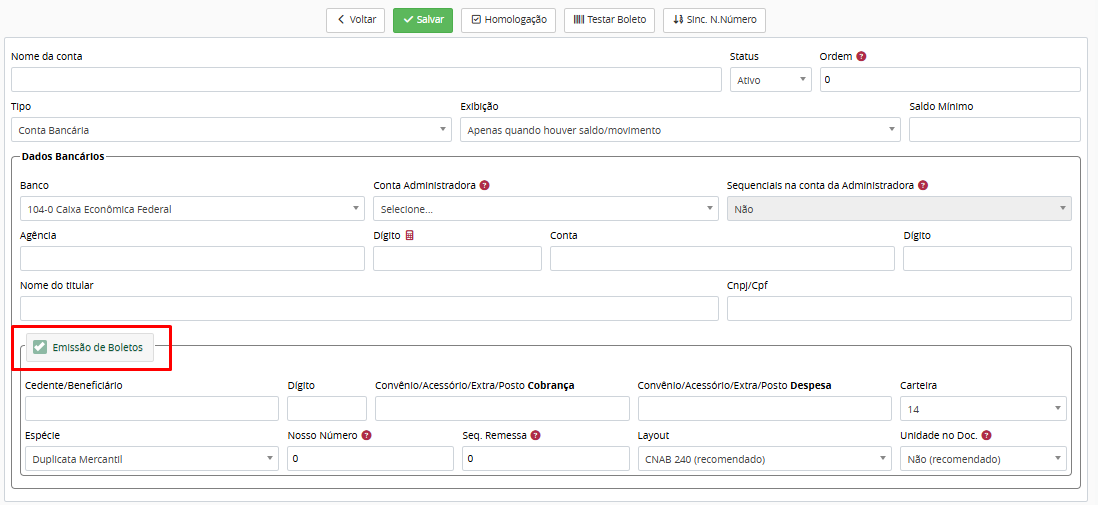Click the Nome da conta input field

(366, 80)
